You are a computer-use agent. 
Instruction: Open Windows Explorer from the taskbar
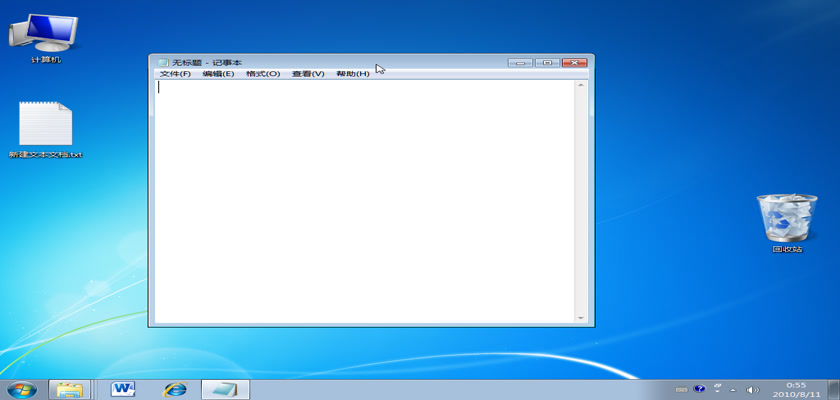(x=70, y=388)
